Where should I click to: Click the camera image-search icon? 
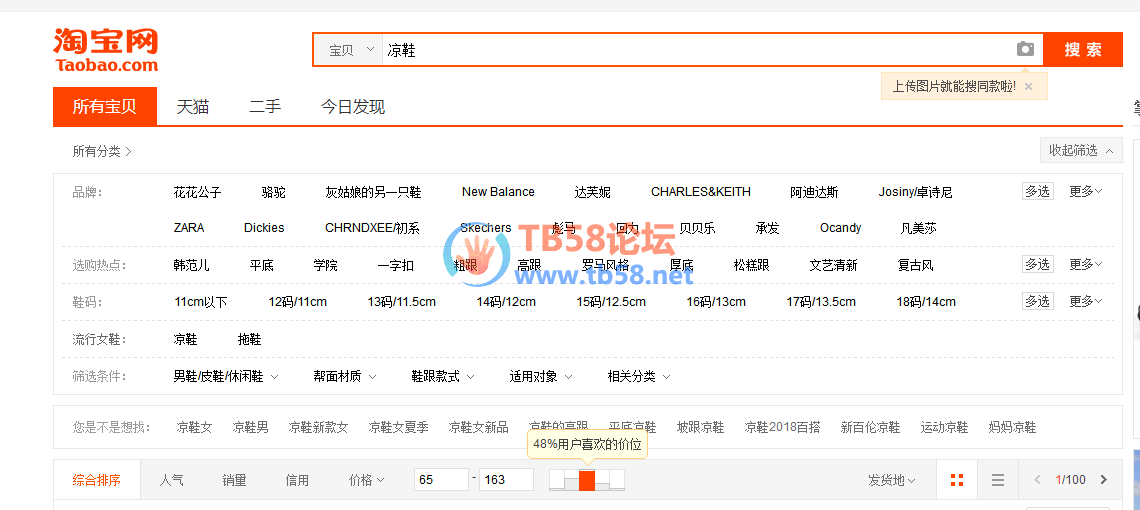click(x=1025, y=49)
